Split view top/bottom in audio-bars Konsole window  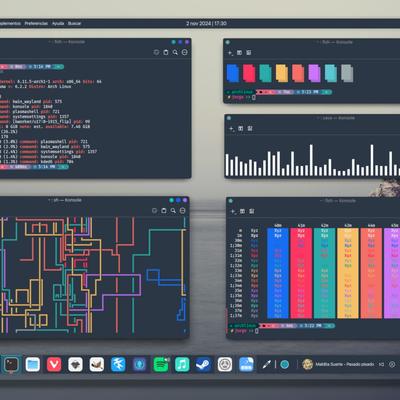point(250,128)
